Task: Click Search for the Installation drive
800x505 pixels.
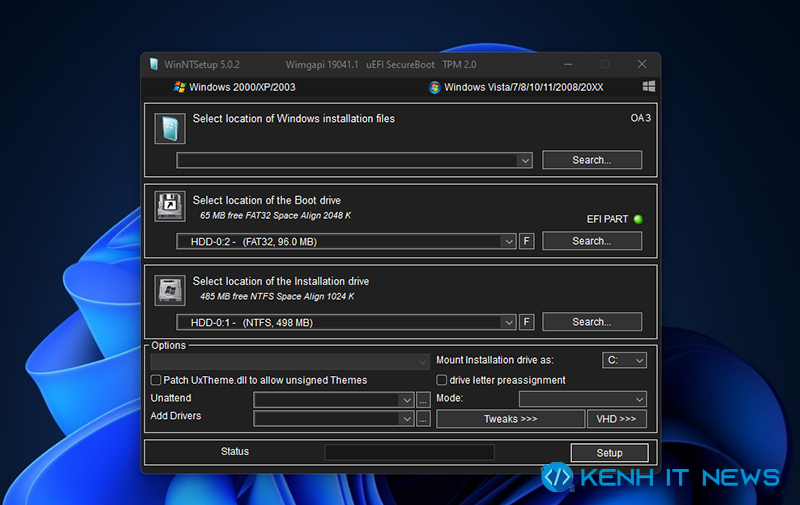Action: [592, 322]
